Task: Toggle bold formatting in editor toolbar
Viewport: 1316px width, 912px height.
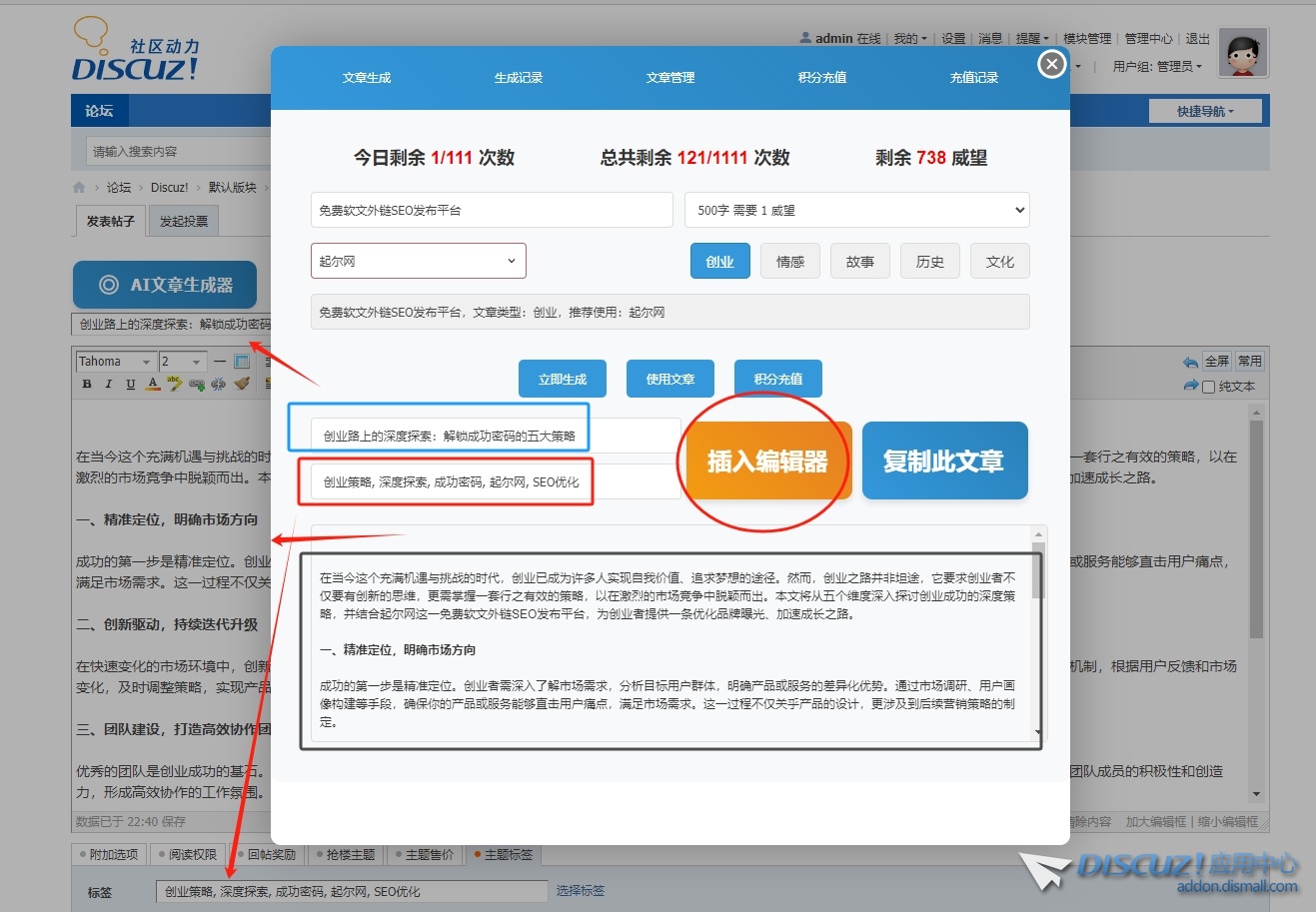Action: click(87, 384)
